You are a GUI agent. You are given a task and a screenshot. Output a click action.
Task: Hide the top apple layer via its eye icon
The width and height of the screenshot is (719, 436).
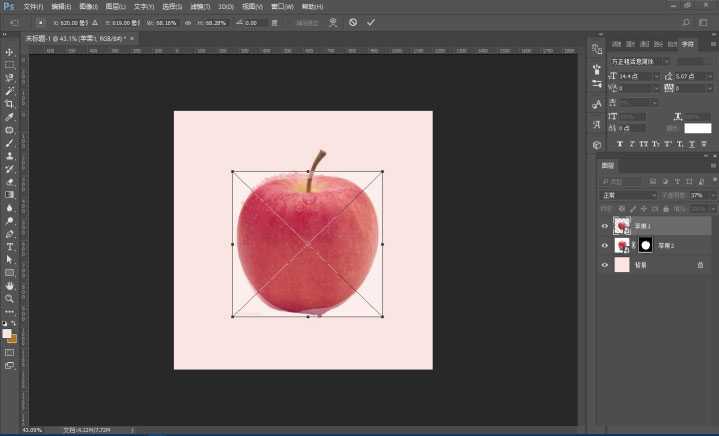[604, 226]
